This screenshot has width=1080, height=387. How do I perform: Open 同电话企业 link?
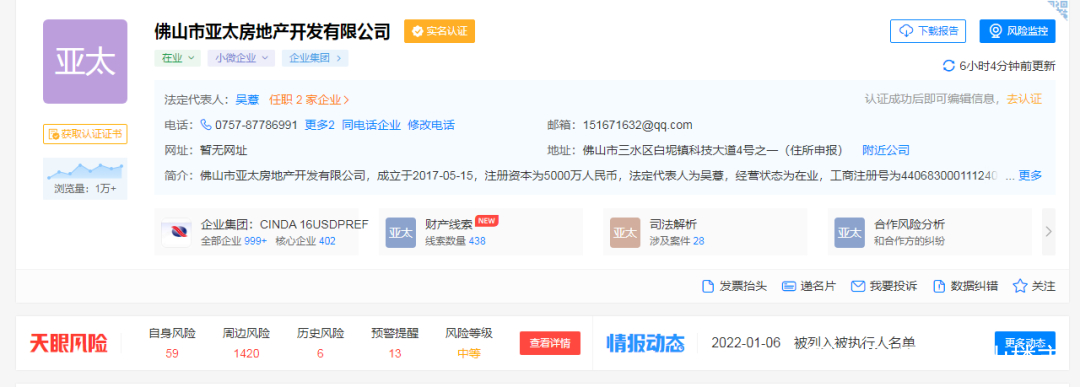(x=371, y=125)
